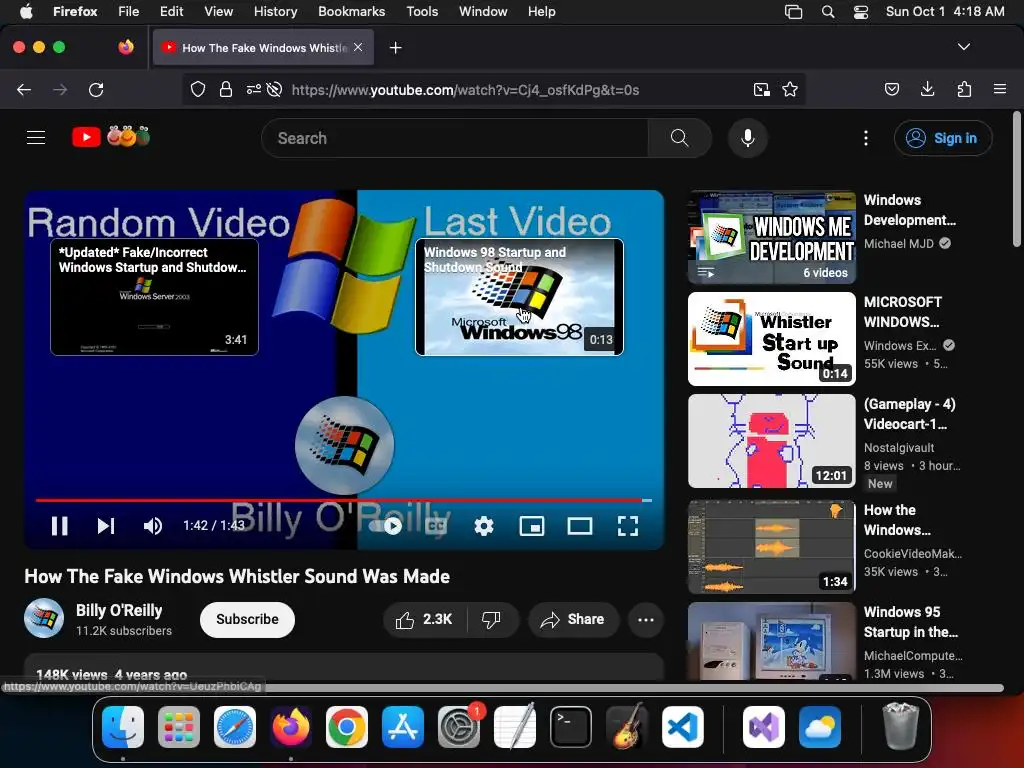This screenshot has width=1024, height=768.
Task: Open new tab with plus button
Action: [395, 48]
